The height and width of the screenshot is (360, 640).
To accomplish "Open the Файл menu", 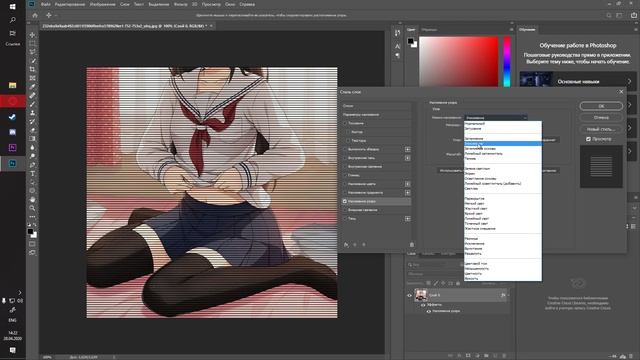I will tap(46, 4).
